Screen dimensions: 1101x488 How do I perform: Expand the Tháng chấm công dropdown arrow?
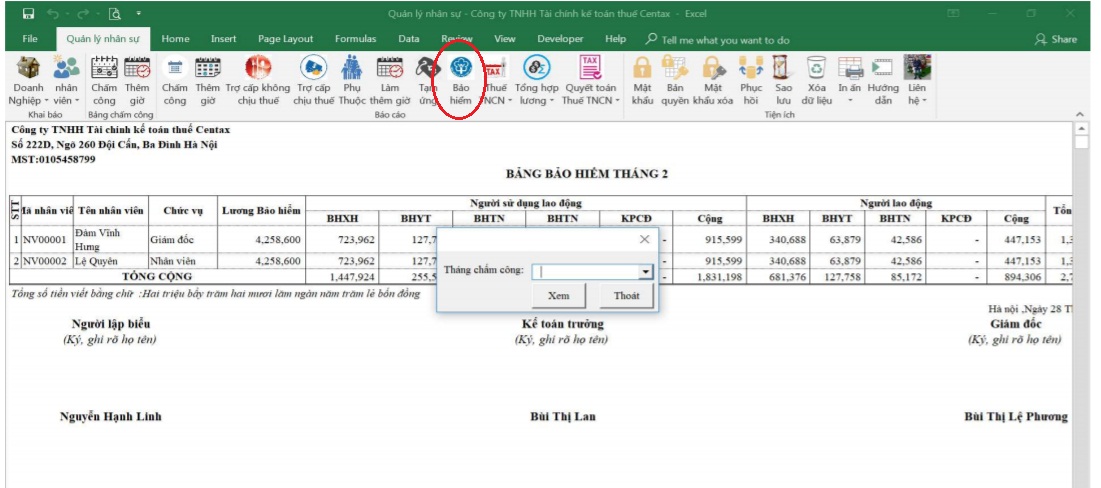click(645, 271)
